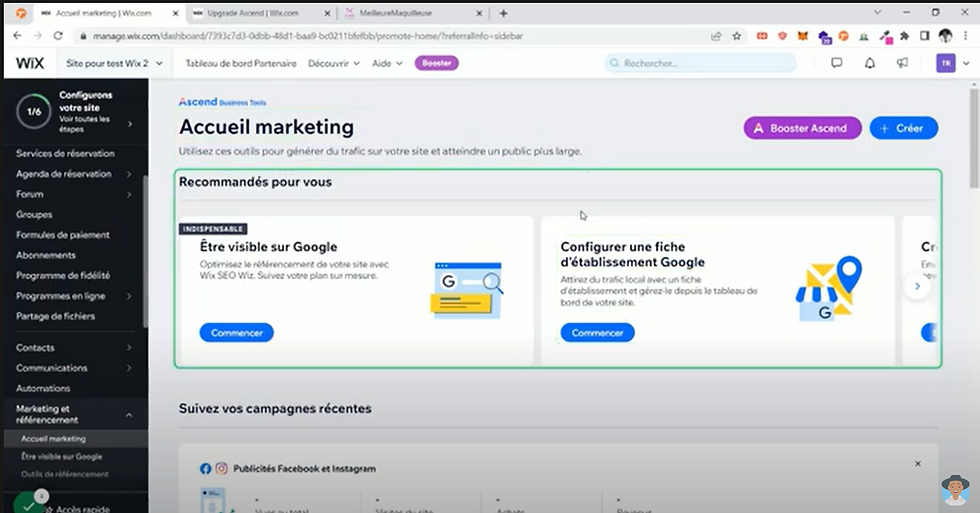Click the sidebar scrollbar thumb

[145, 251]
